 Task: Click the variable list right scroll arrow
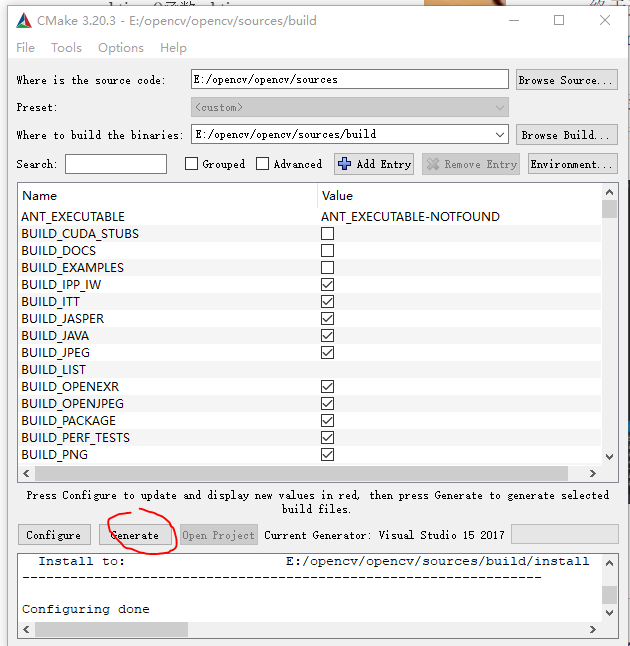click(593, 473)
